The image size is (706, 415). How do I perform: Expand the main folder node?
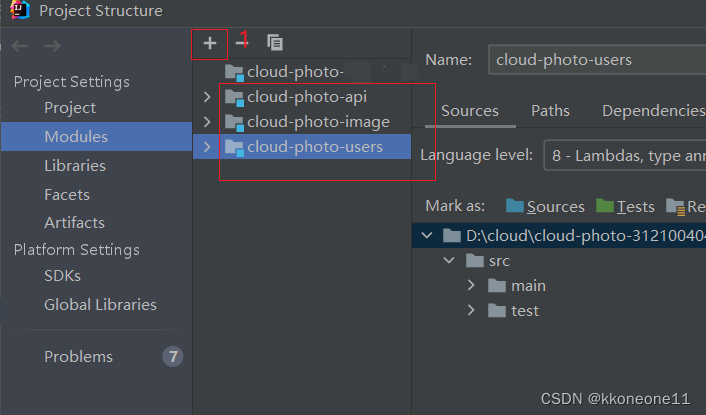point(471,285)
